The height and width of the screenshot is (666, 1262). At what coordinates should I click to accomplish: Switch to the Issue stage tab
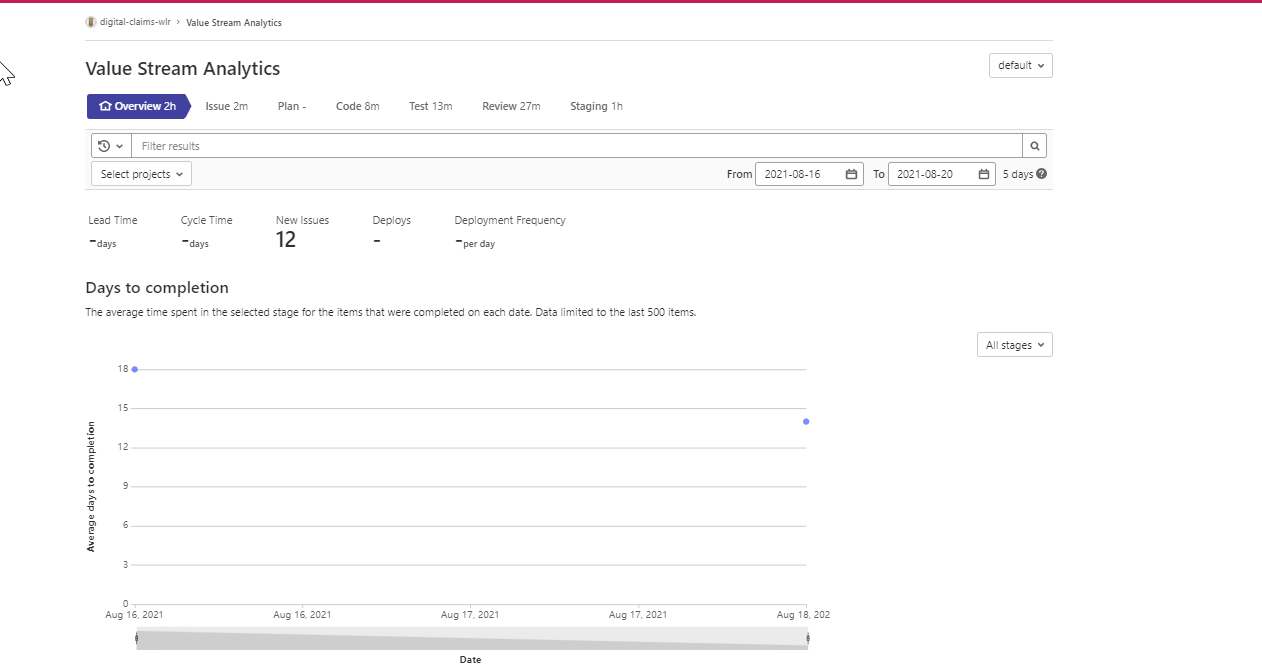(226, 105)
